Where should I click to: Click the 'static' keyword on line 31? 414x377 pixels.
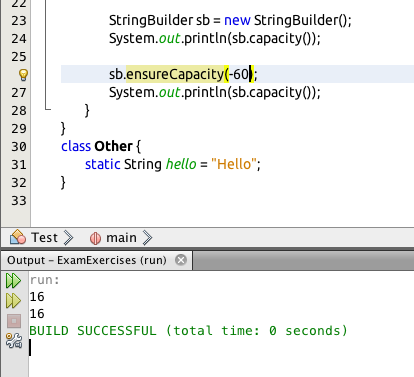102,164
